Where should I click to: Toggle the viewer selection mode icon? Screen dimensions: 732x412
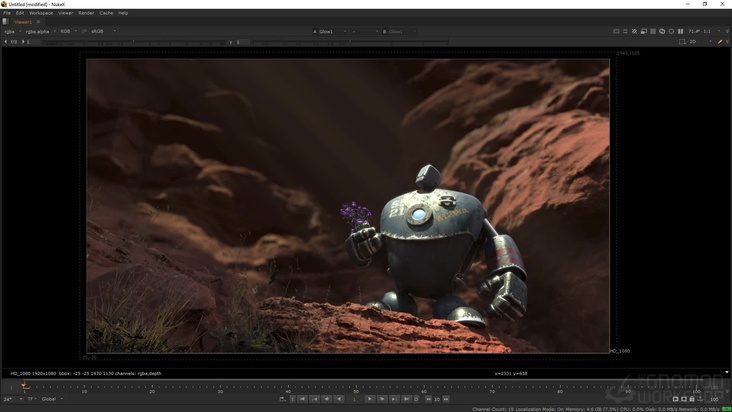point(682,42)
